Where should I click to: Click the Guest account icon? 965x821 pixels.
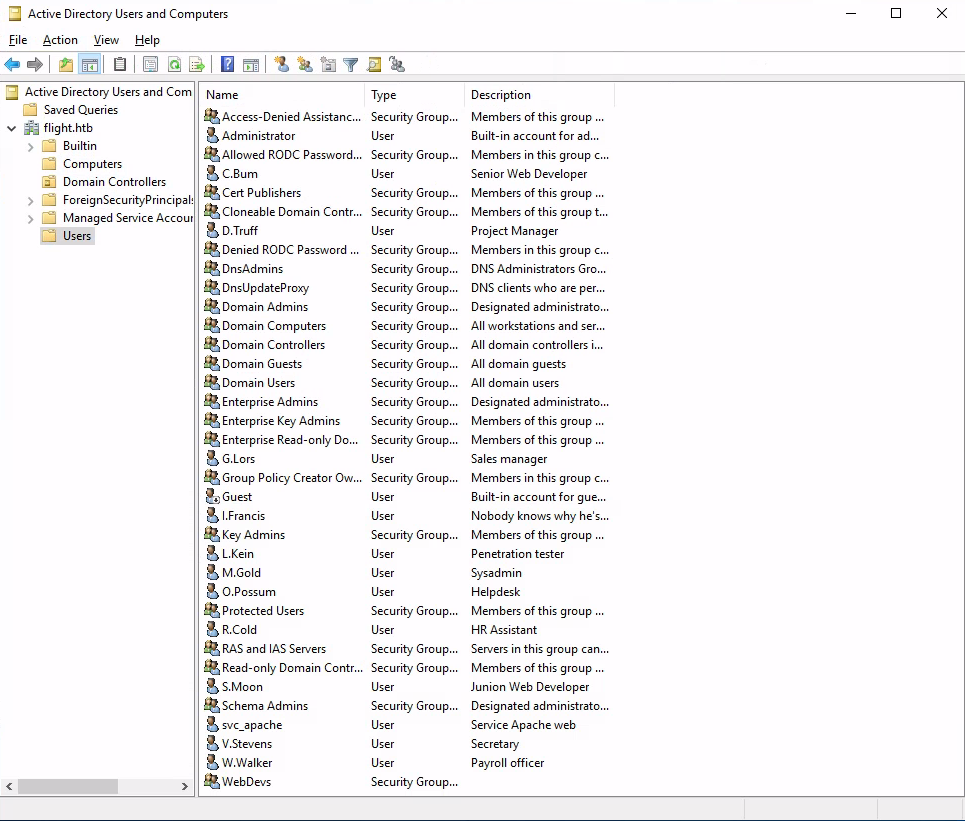point(212,497)
